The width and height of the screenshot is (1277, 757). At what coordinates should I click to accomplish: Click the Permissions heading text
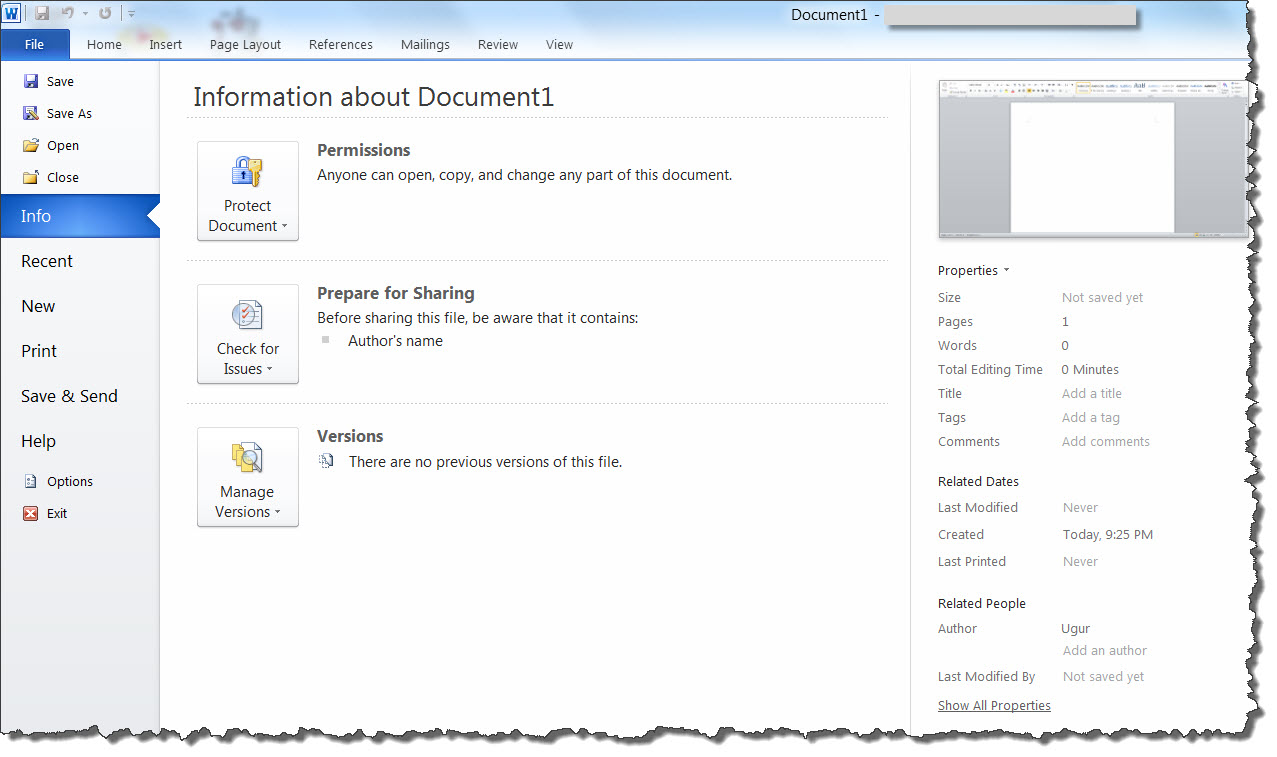pos(364,151)
